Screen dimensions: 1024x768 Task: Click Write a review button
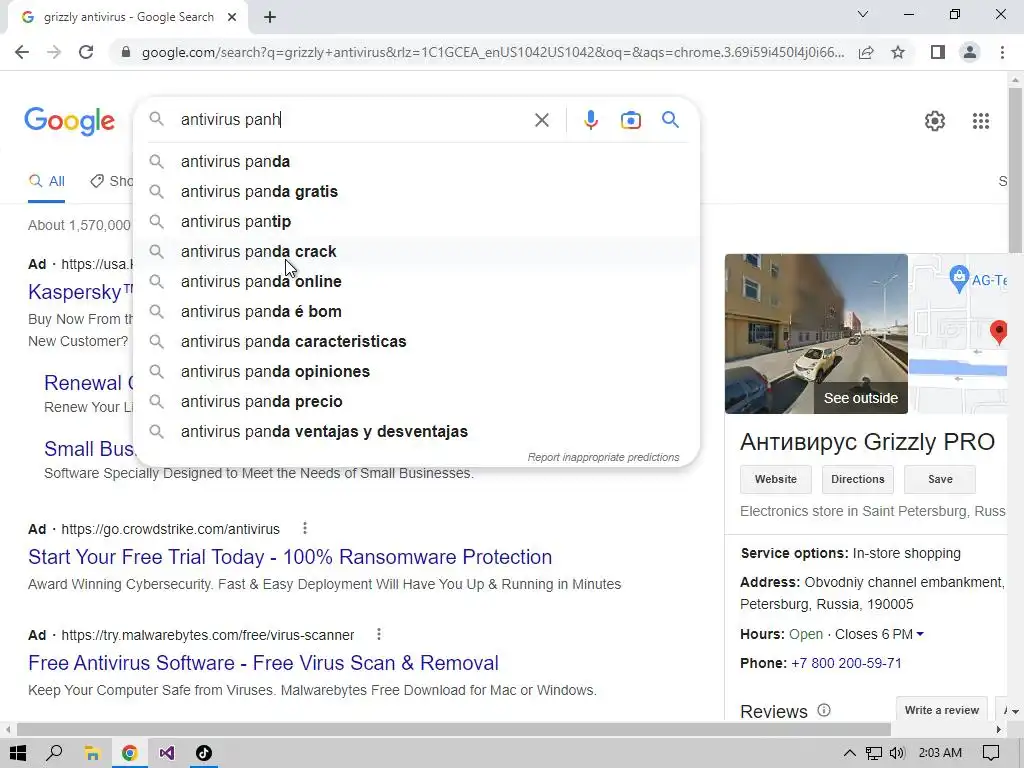[942, 710]
